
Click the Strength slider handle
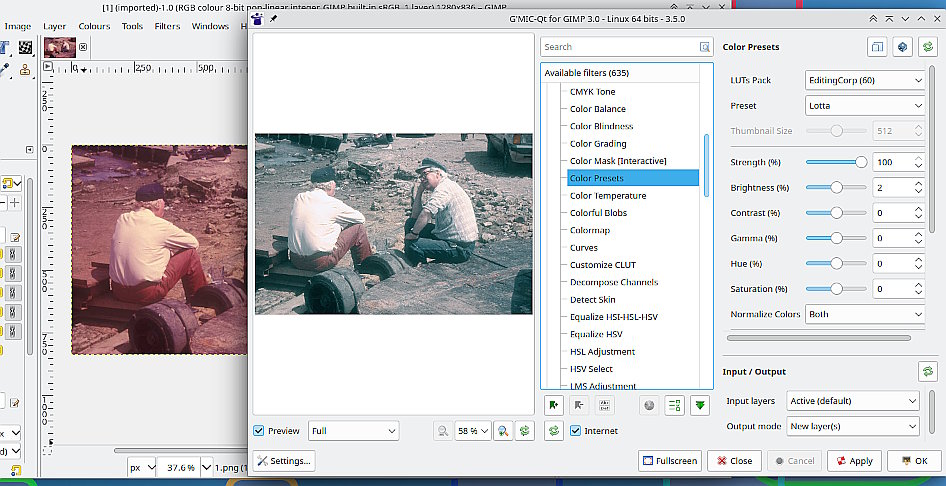861,162
